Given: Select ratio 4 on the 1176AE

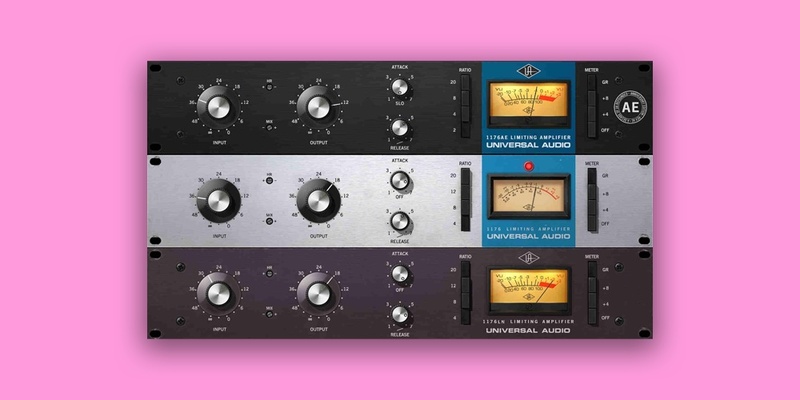Looking at the screenshot, I should [x=465, y=114].
